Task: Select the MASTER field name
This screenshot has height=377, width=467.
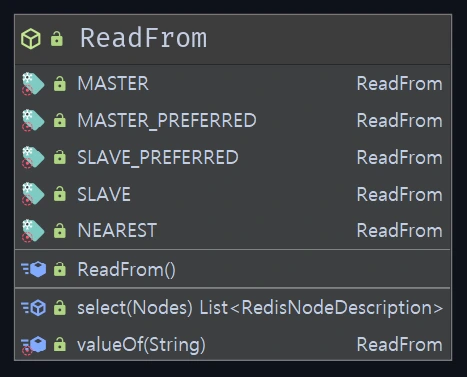Action: 113,83
